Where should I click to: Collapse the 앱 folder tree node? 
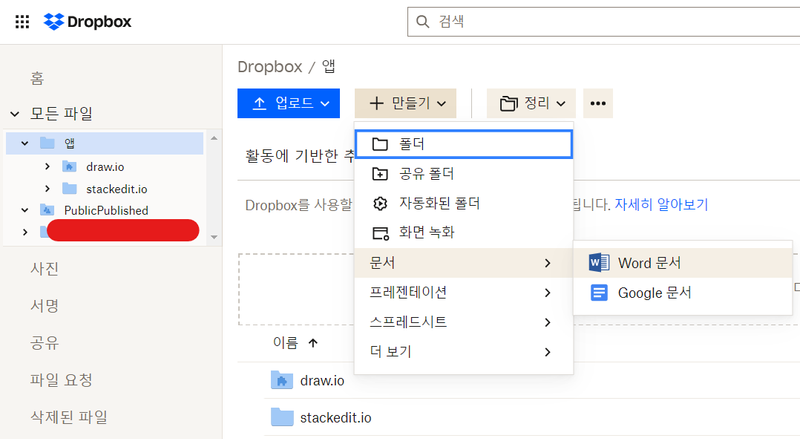click(24, 143)
